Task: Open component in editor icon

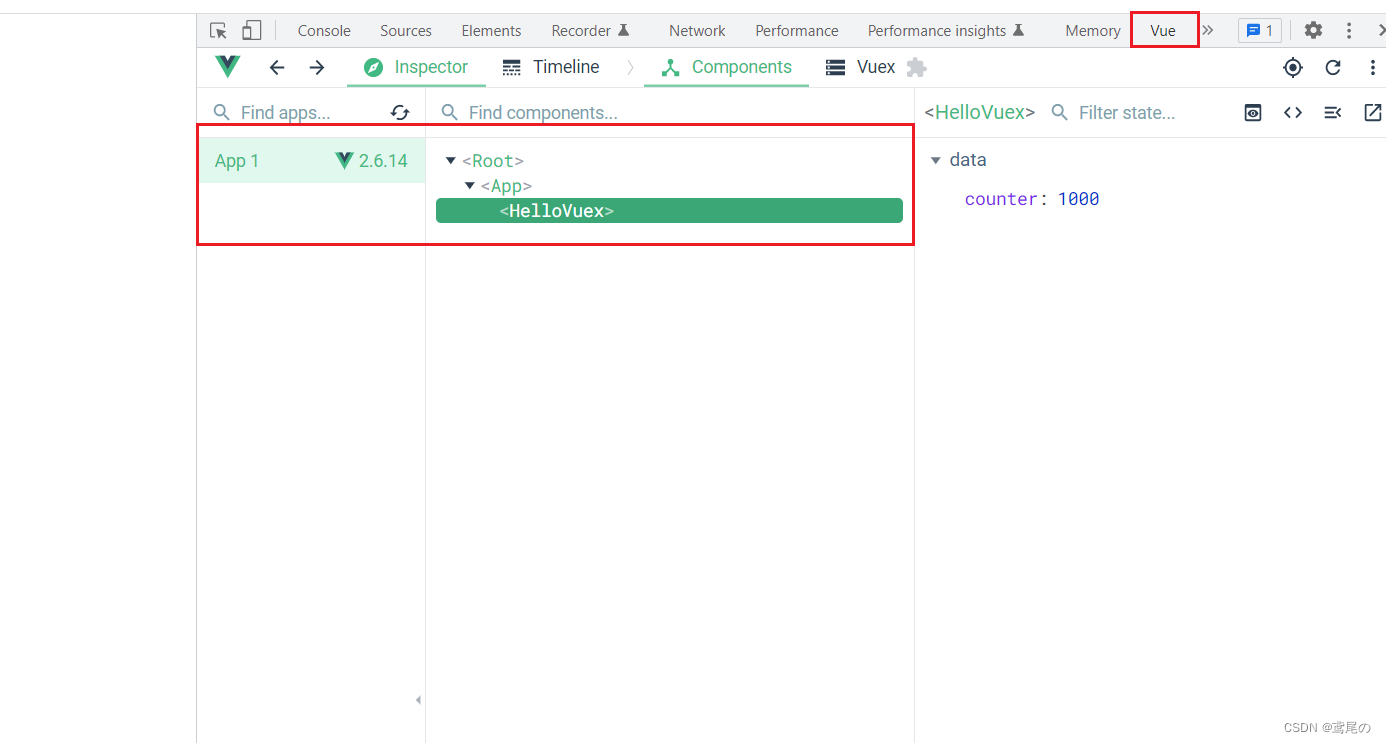Action: 1373,113
